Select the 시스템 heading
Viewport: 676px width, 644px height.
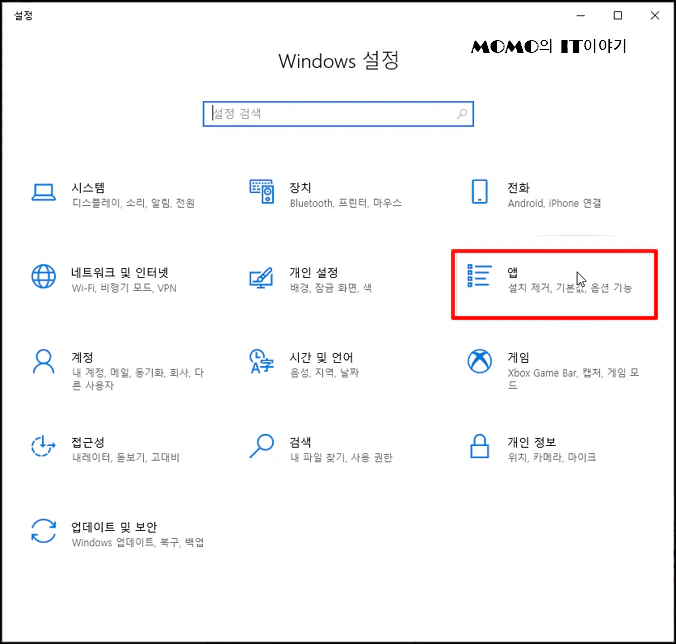88,188
